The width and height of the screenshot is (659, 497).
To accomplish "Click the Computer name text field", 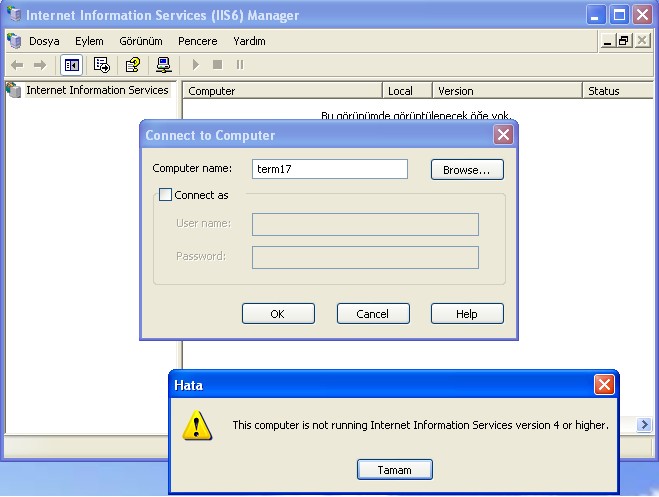I will 329,169.
